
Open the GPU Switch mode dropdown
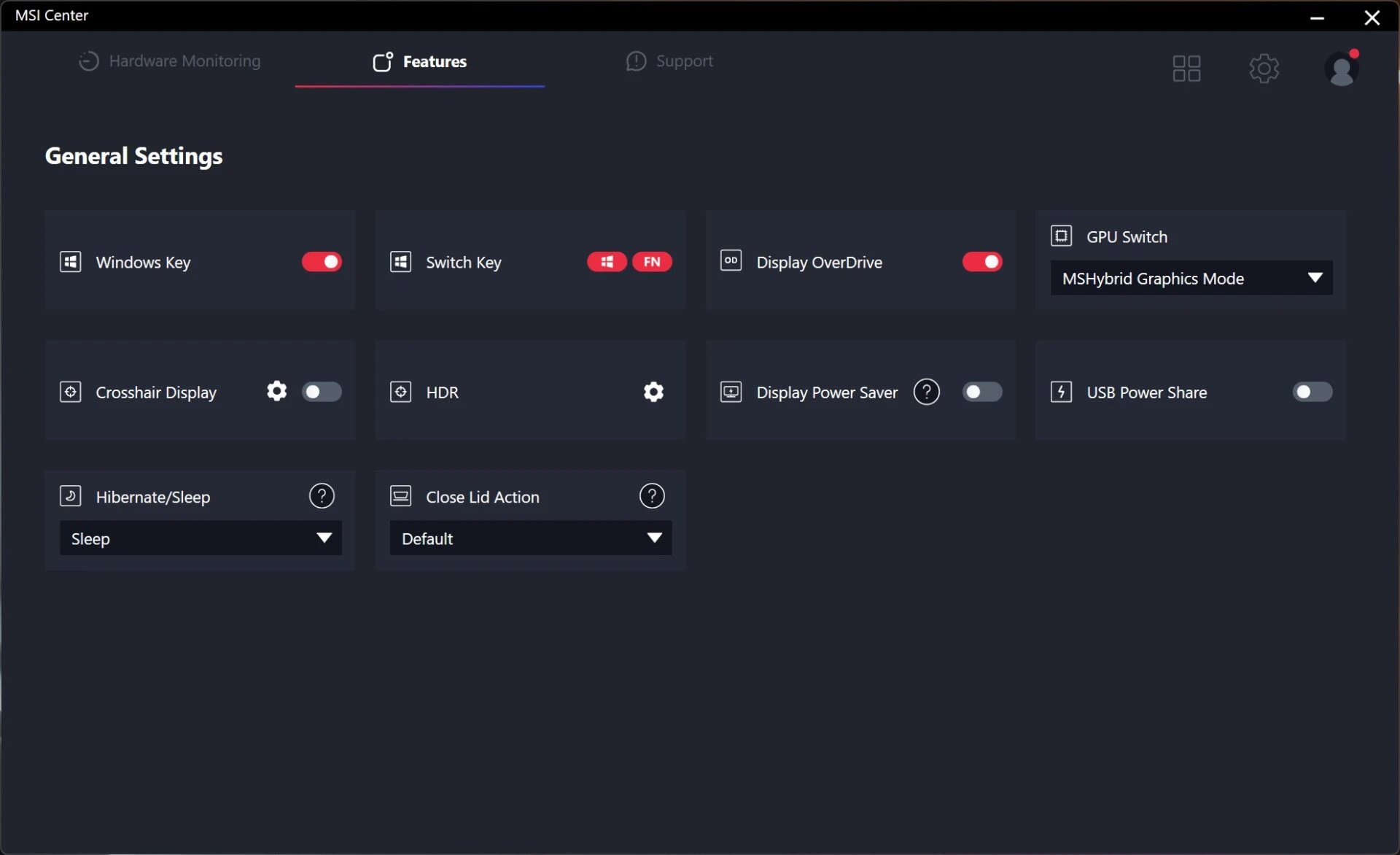[x=1191, y=278]
